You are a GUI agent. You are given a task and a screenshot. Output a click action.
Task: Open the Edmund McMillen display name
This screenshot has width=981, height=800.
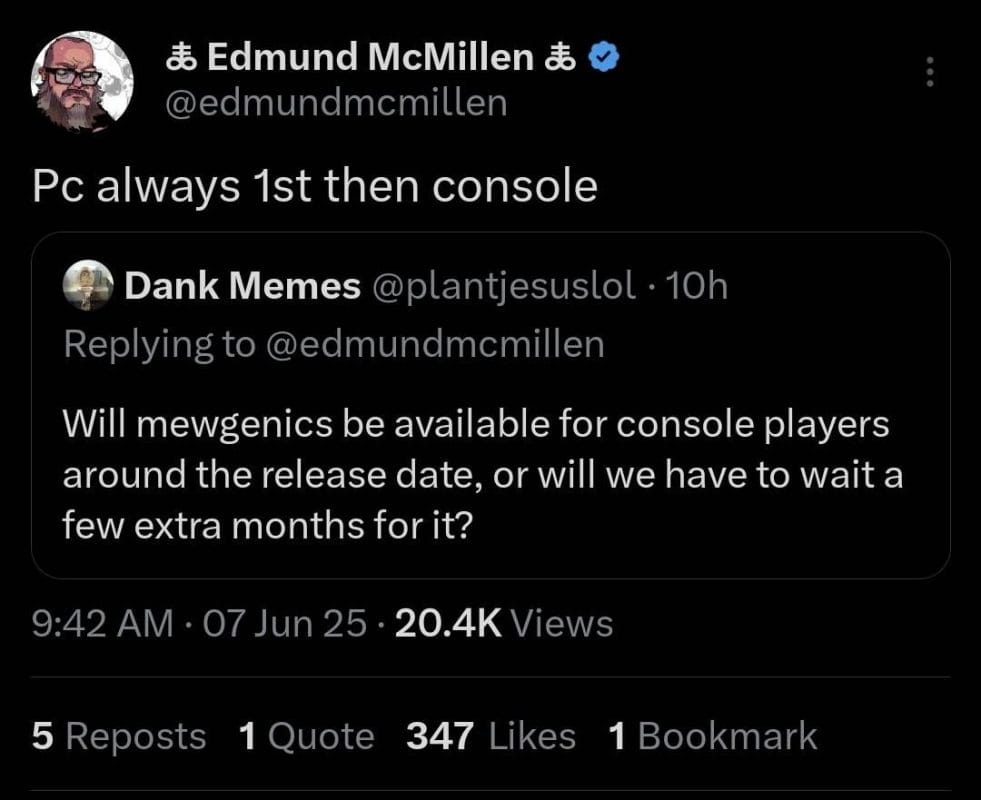click(370, 60)
